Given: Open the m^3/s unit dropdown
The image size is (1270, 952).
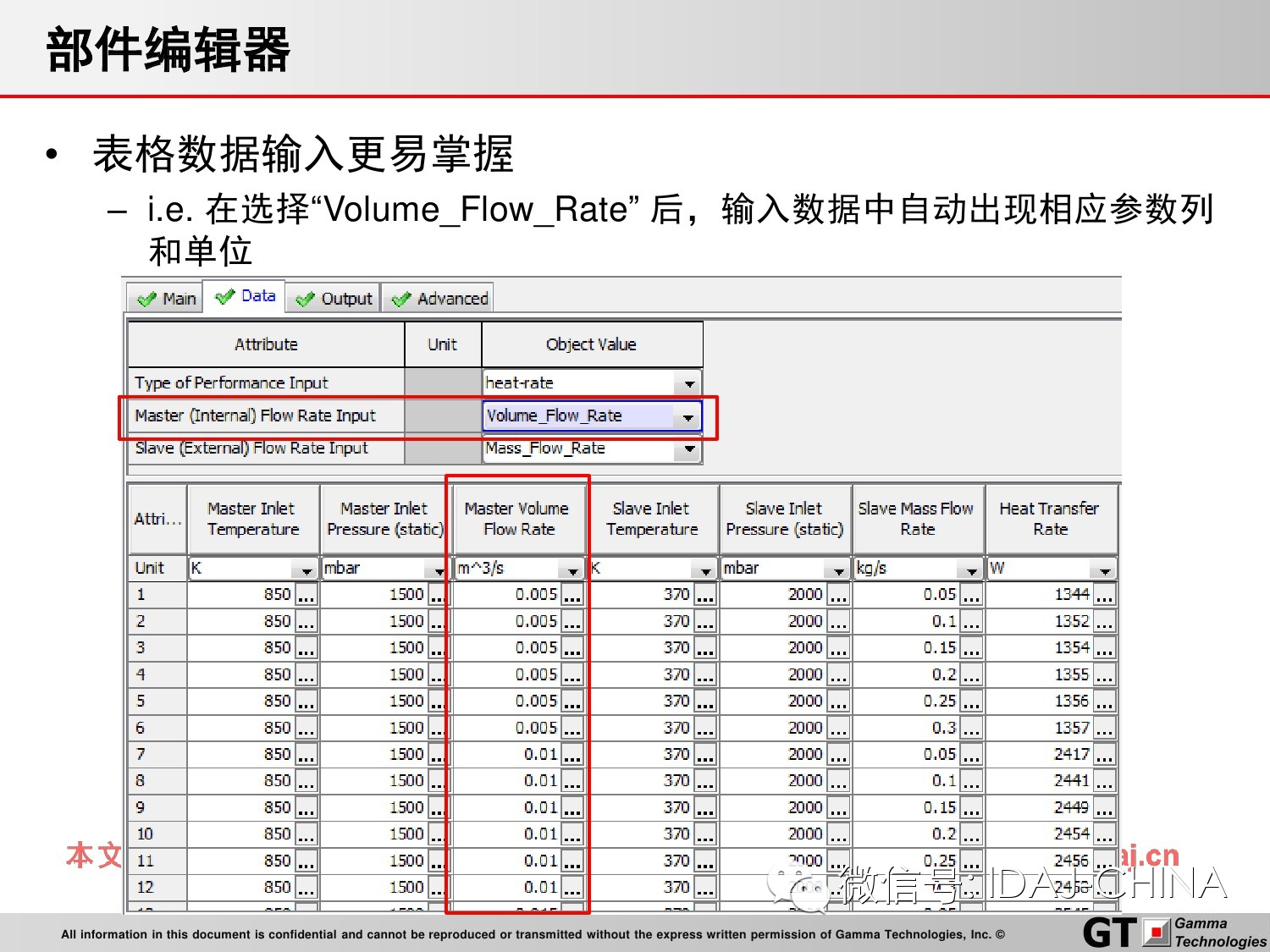Looking at the screenshot, I should 573,570.
